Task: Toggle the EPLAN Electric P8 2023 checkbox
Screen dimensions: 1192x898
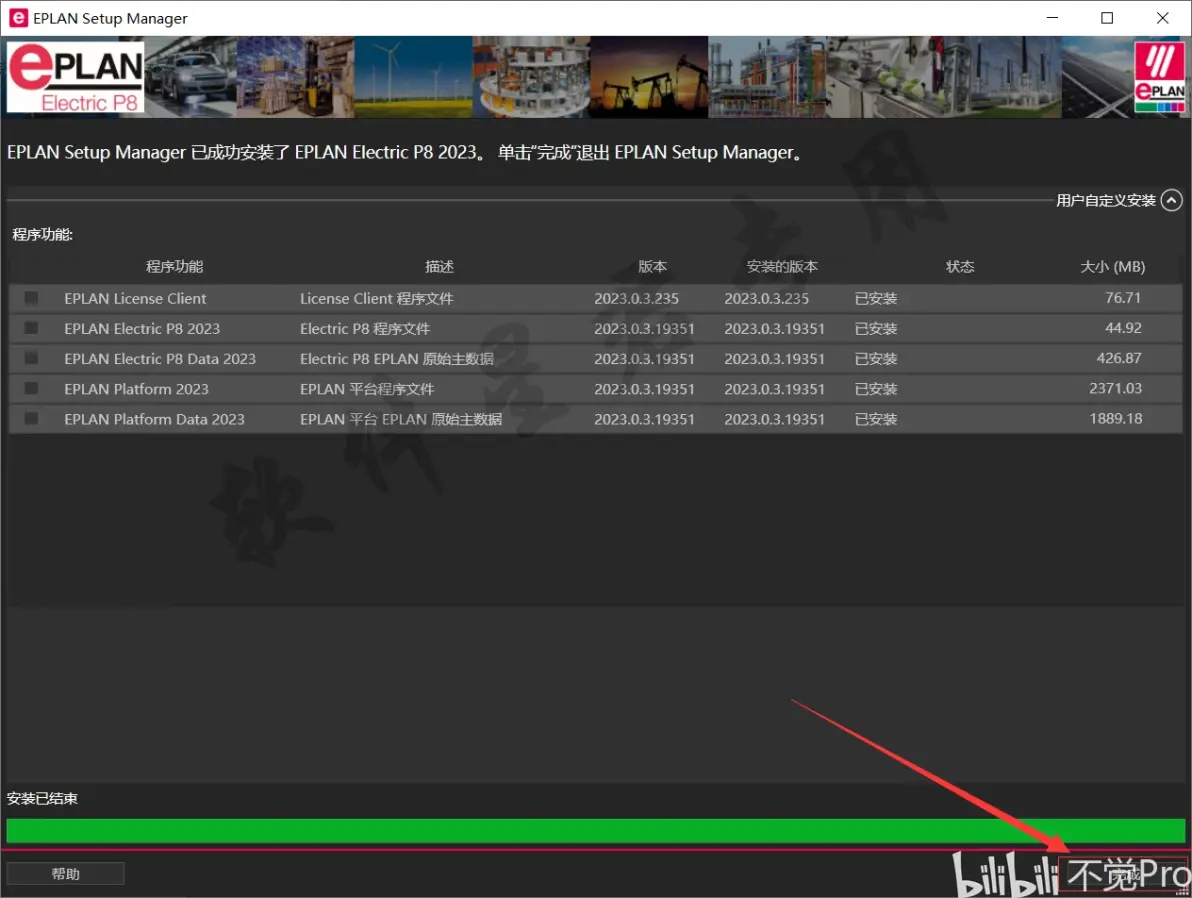Action: coord(31,328)
